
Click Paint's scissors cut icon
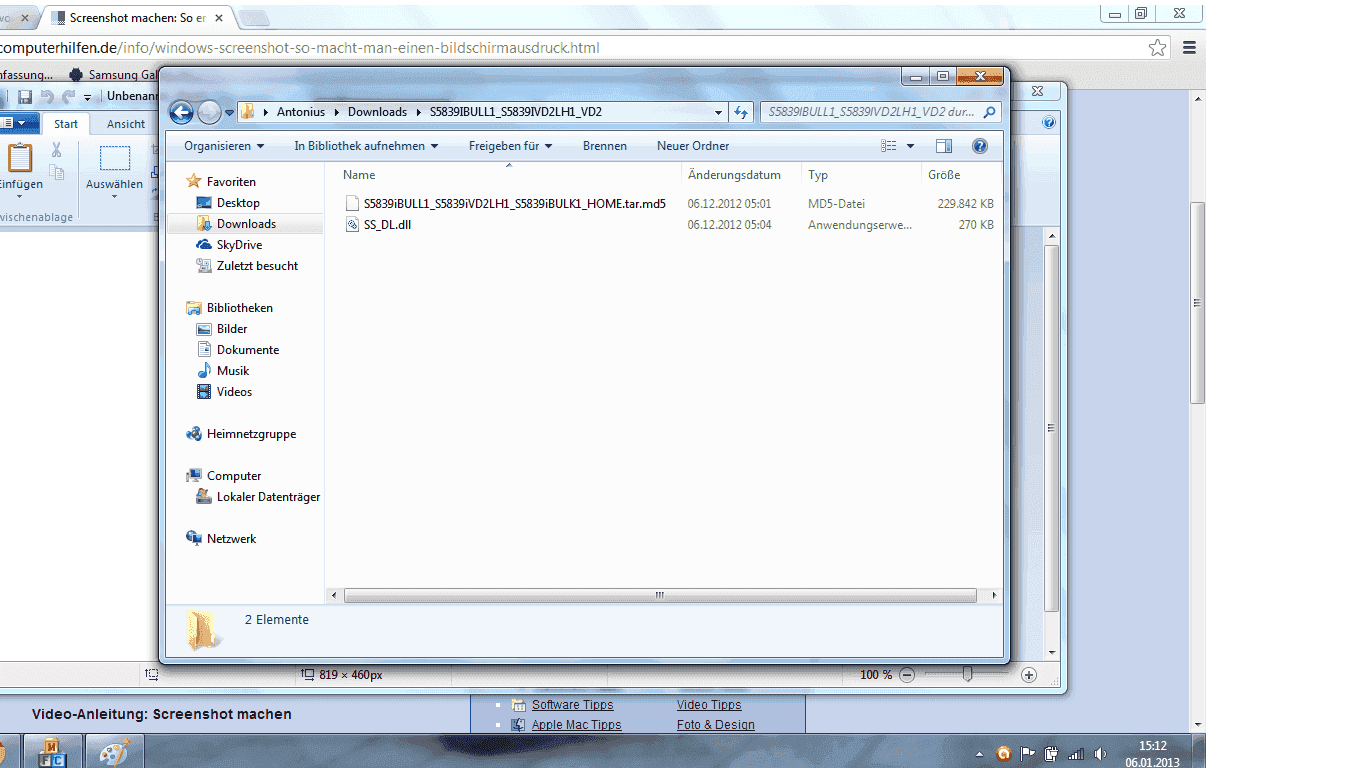(x=57, y=150)
